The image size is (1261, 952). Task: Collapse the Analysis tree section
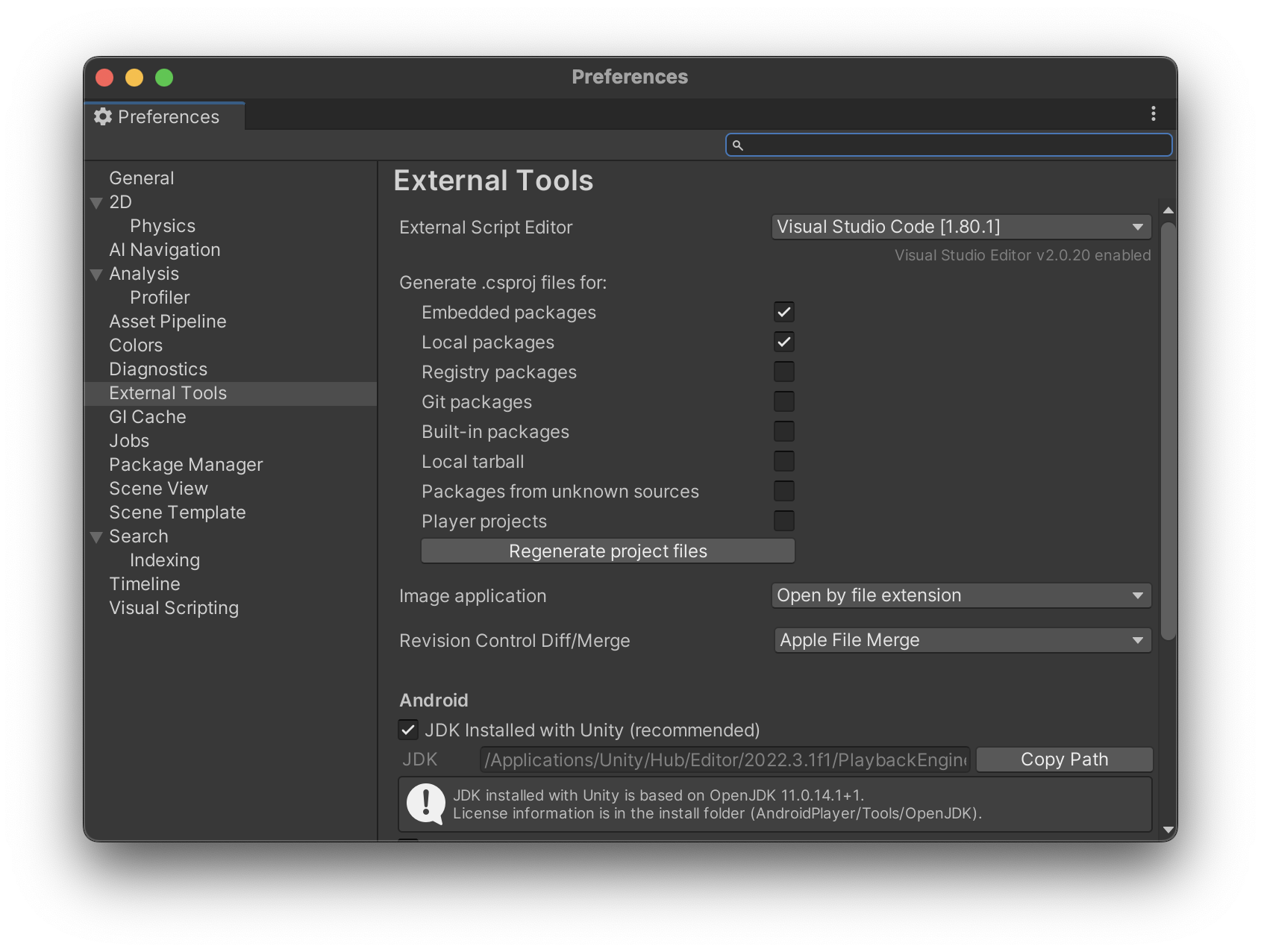click(96, 275)
